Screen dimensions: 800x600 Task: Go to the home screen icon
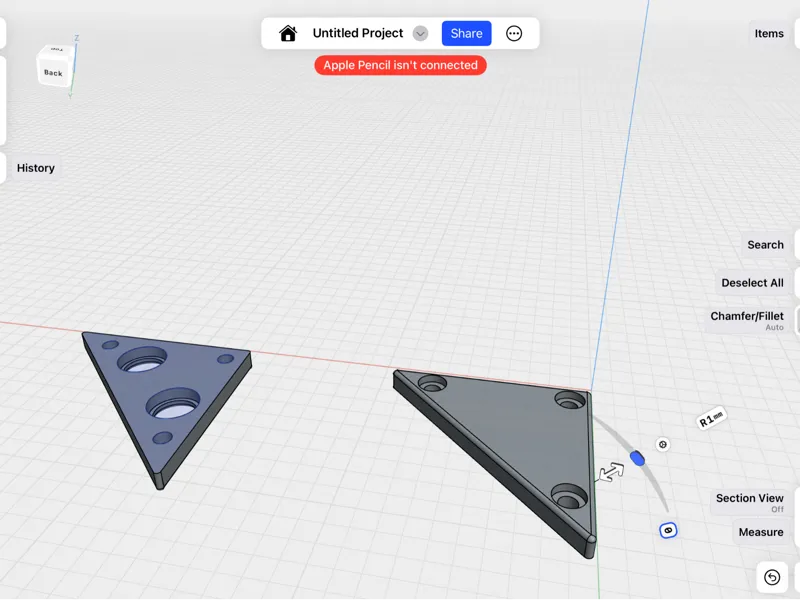[x=288, y=34]
